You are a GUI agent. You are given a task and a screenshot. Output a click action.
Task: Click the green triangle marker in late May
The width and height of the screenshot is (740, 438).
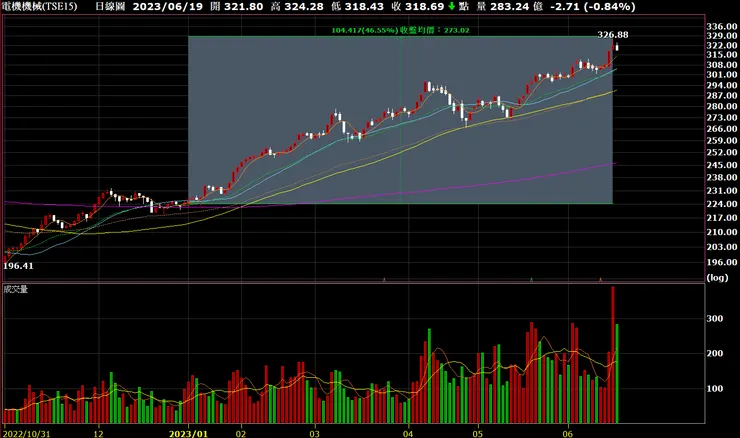click(531, 279)
